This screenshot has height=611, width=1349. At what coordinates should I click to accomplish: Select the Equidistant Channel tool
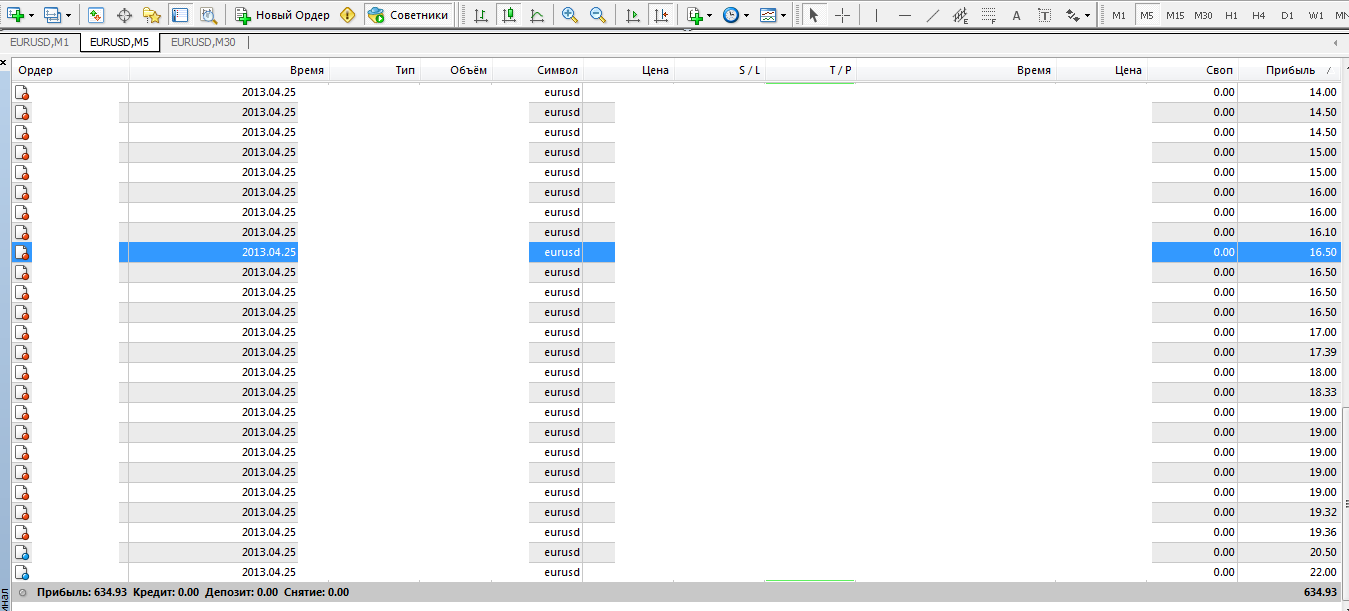point(960,15)
